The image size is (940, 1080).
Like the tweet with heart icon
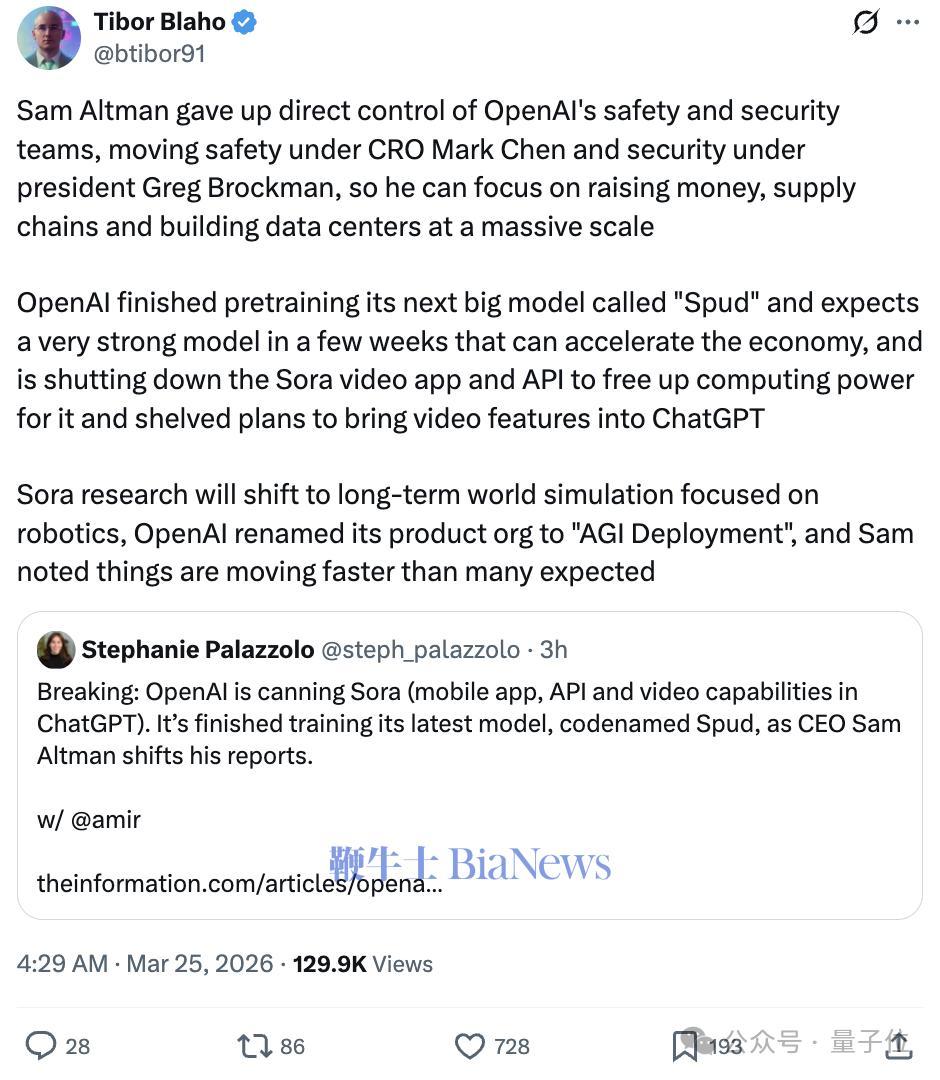pos(470,1046)
